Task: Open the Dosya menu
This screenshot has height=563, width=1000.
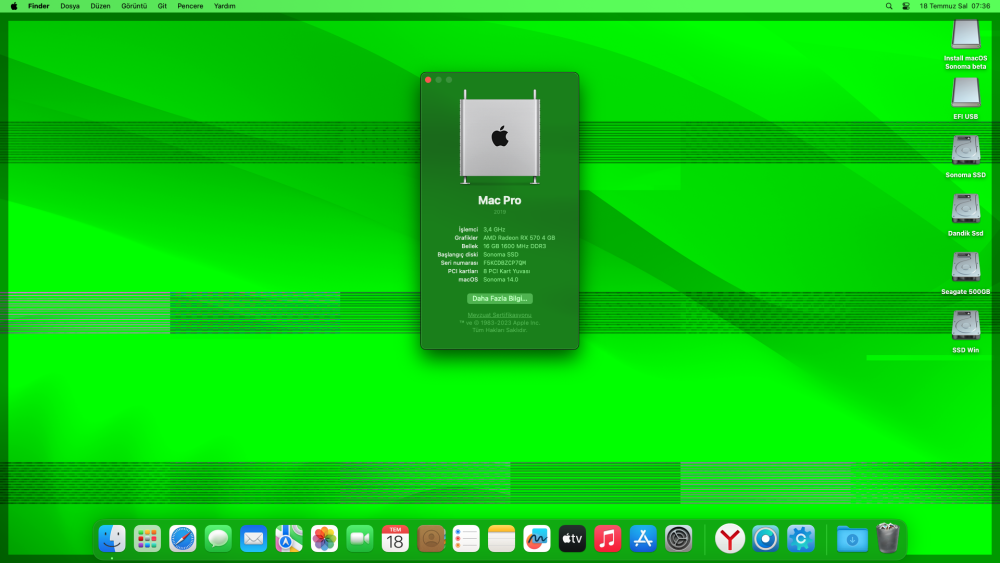Action: coord(70,6)
